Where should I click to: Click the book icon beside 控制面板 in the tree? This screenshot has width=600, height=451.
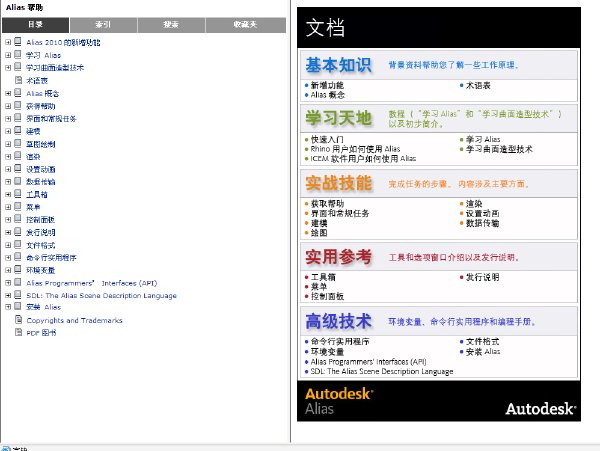tap(18, 219)
